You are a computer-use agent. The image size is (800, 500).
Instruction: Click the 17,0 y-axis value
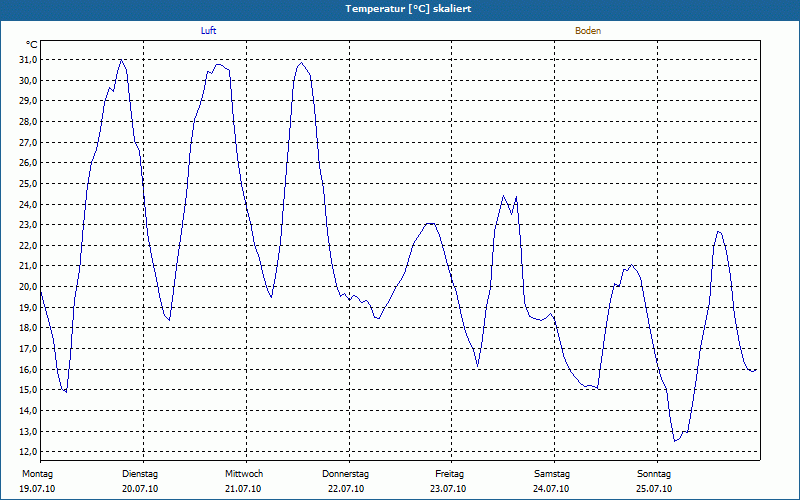point(28,348)
